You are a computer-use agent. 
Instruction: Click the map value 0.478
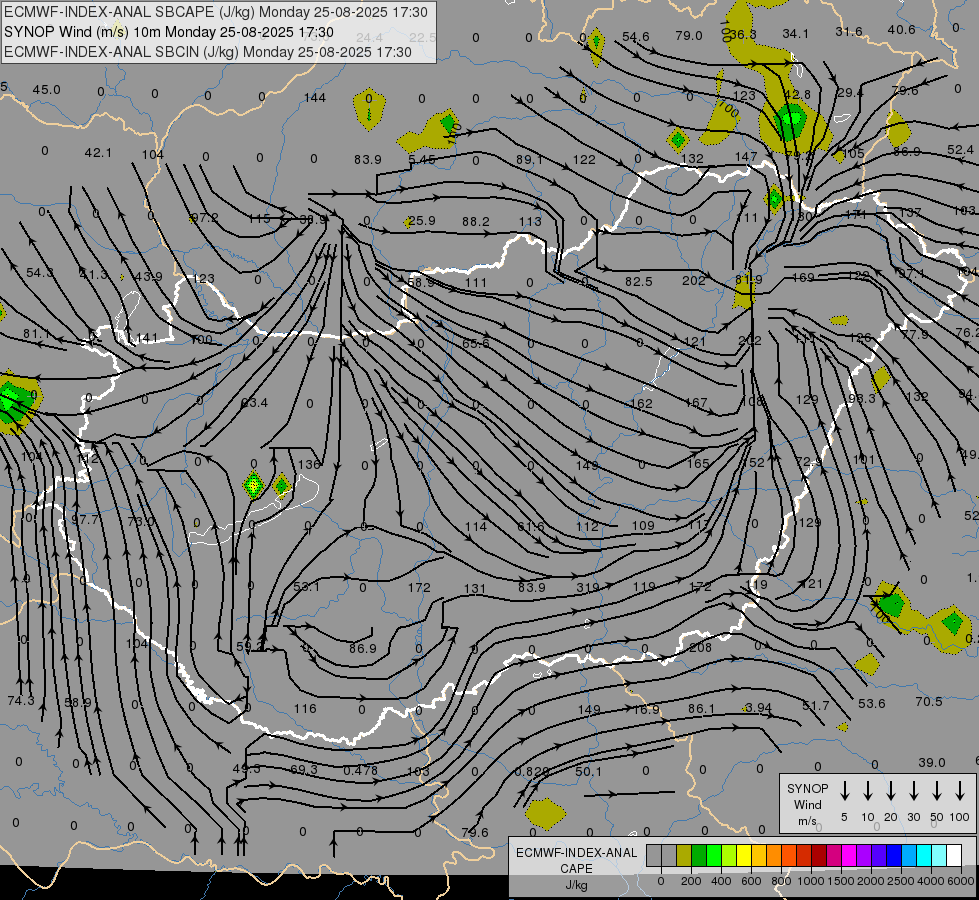(x=360, y=770)
